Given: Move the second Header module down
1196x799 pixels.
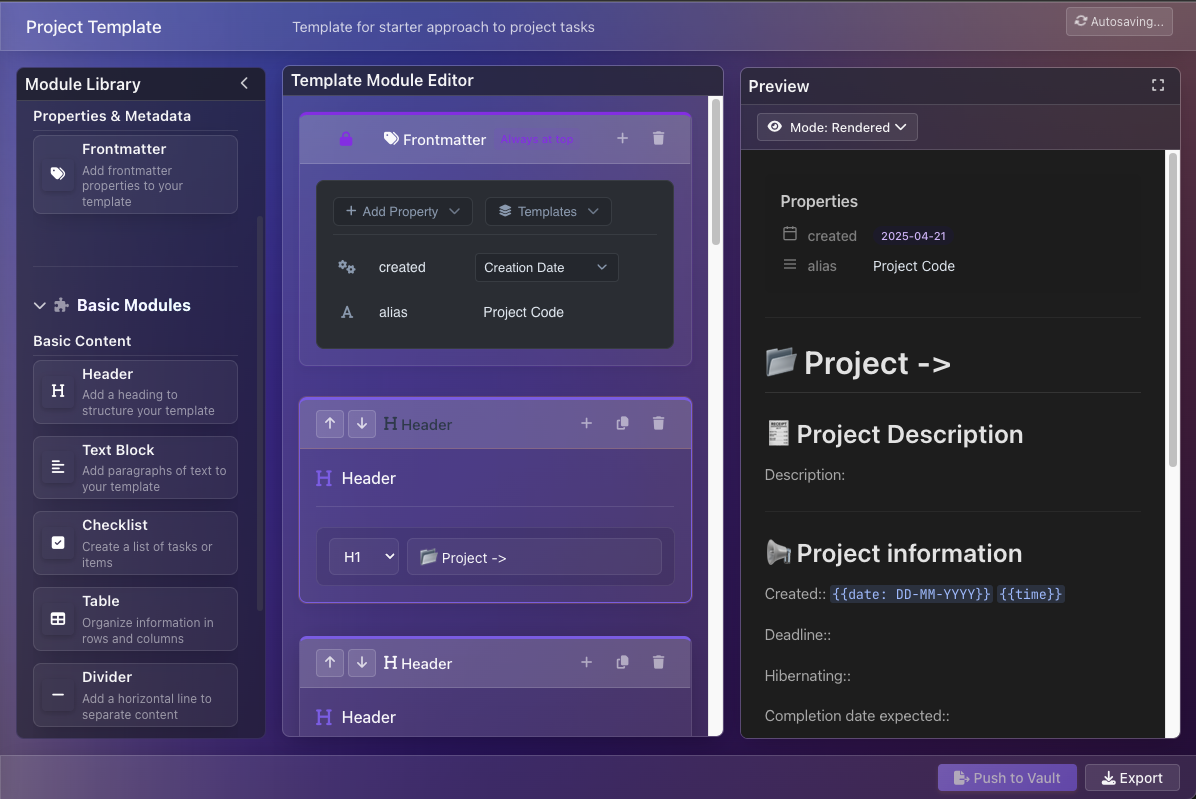Looking at the screenshot, I should pos(362,662).
